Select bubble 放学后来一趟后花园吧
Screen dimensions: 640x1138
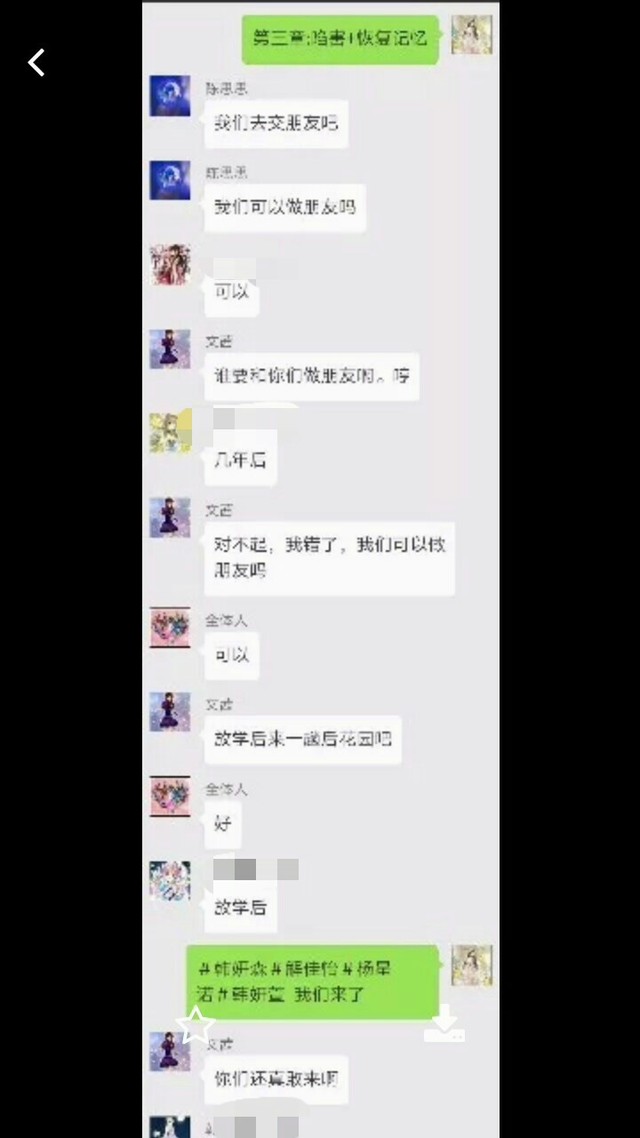coord(303,740)
